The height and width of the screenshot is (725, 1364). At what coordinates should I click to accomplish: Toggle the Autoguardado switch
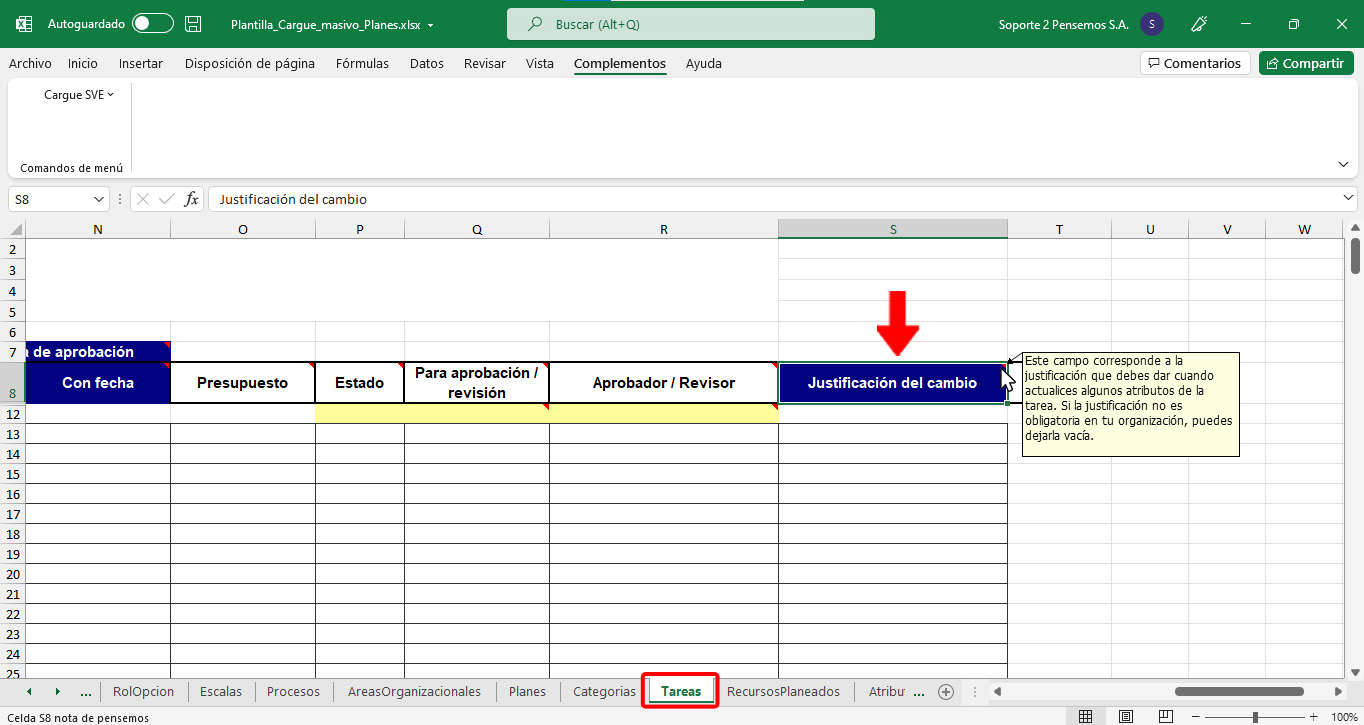(153, 23)
